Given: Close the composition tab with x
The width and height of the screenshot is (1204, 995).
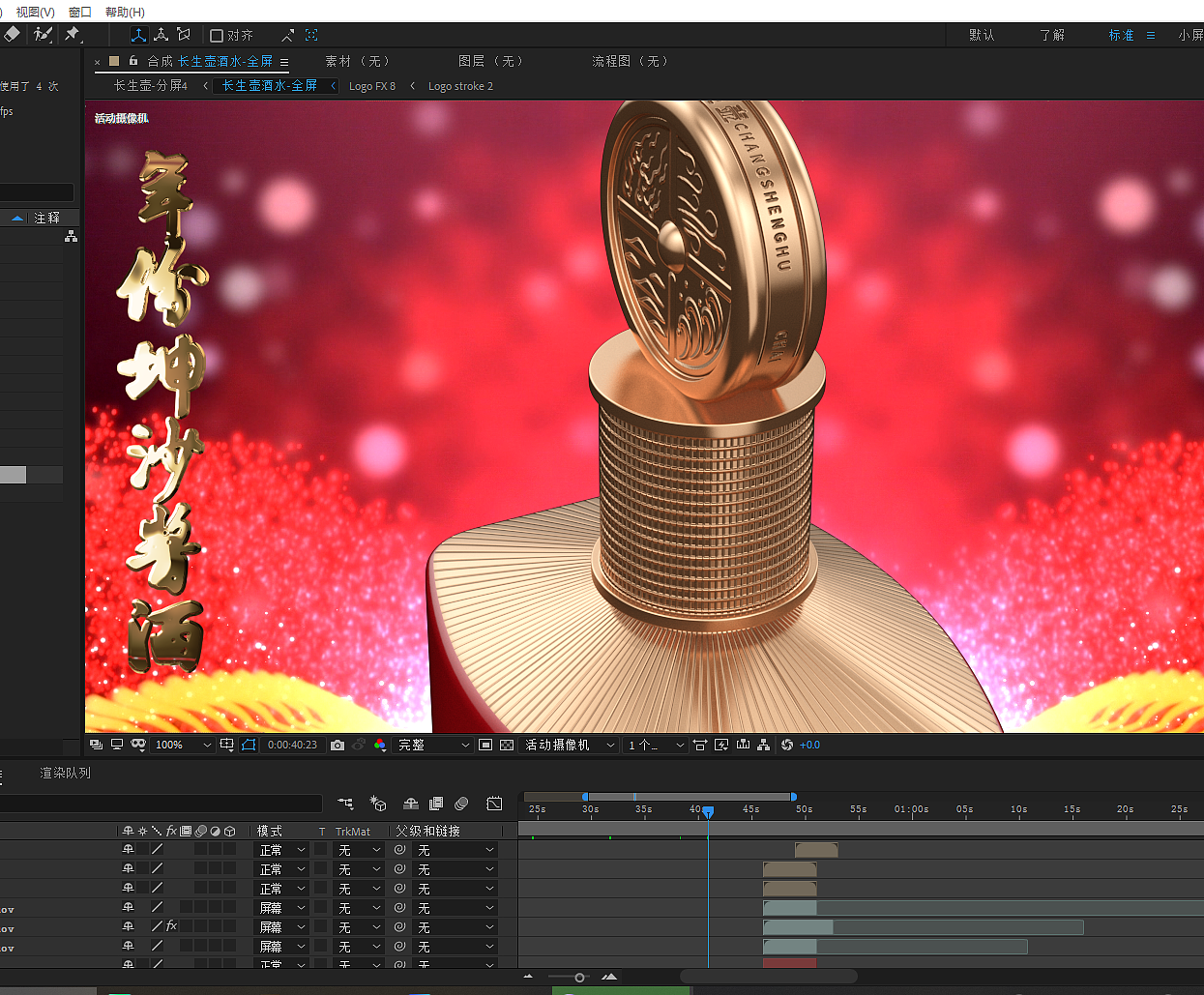Looking at the screenshot, I should [x=98, y=62].
